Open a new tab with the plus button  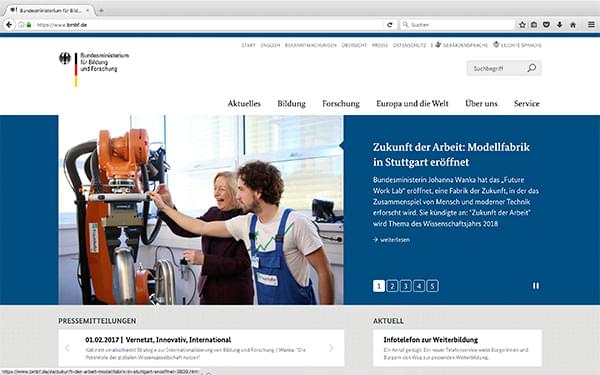click(101, 10)
